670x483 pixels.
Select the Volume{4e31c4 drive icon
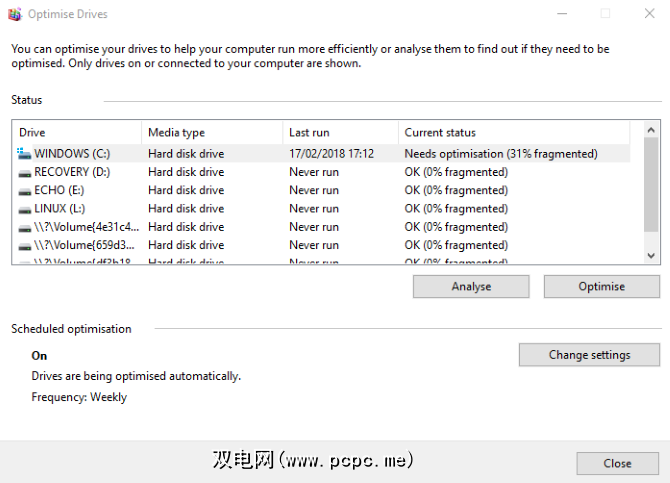coord(25,228)
